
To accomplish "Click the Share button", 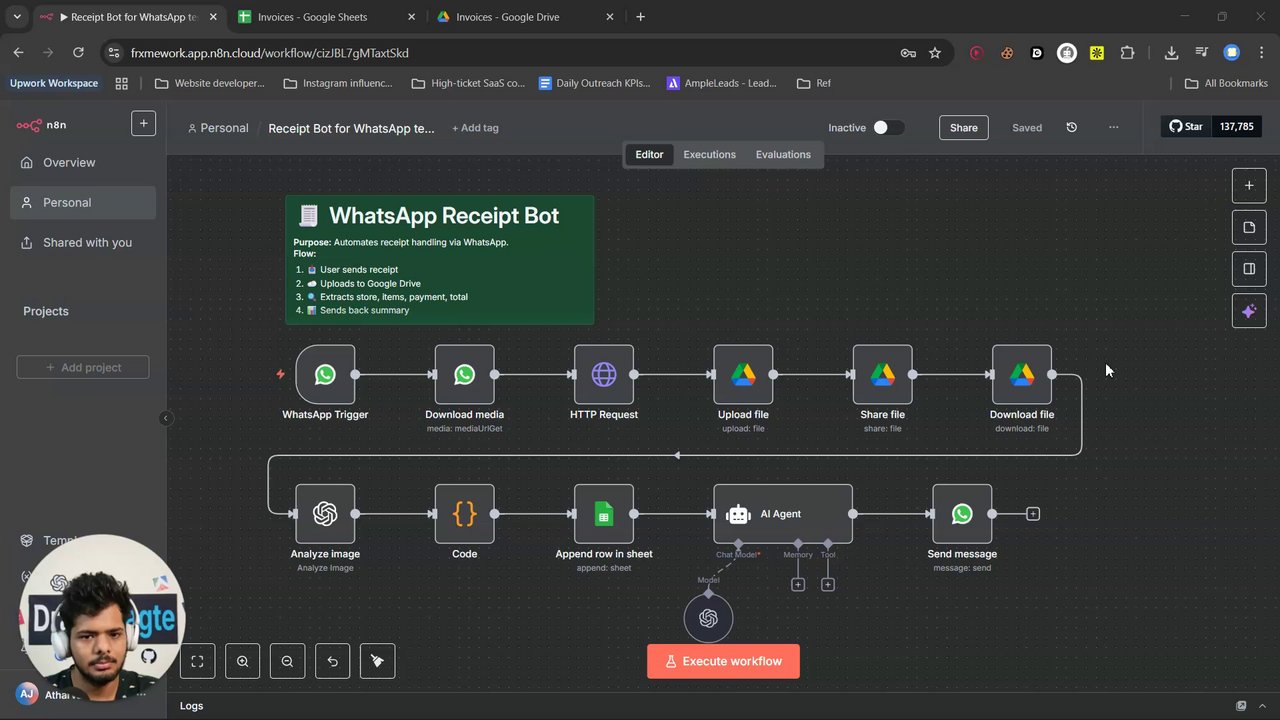I will click(964, 127).
